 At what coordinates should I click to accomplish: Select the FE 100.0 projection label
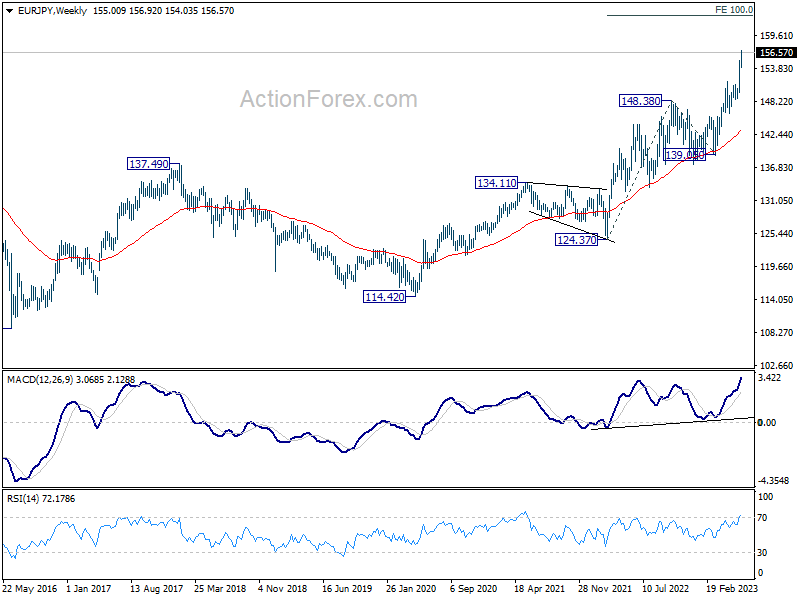734,10
